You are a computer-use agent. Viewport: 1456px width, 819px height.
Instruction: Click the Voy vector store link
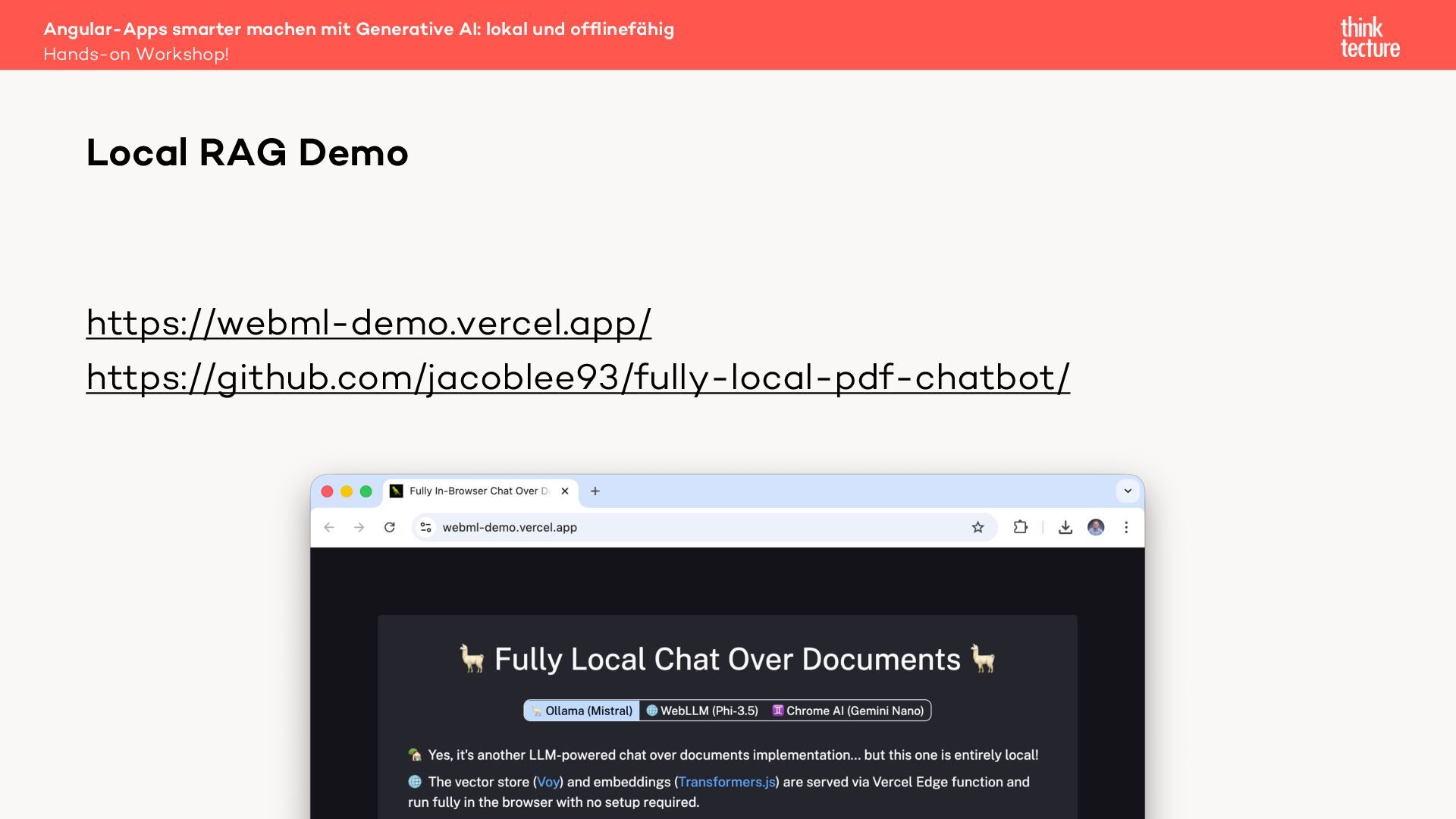(x=548, y=782)
